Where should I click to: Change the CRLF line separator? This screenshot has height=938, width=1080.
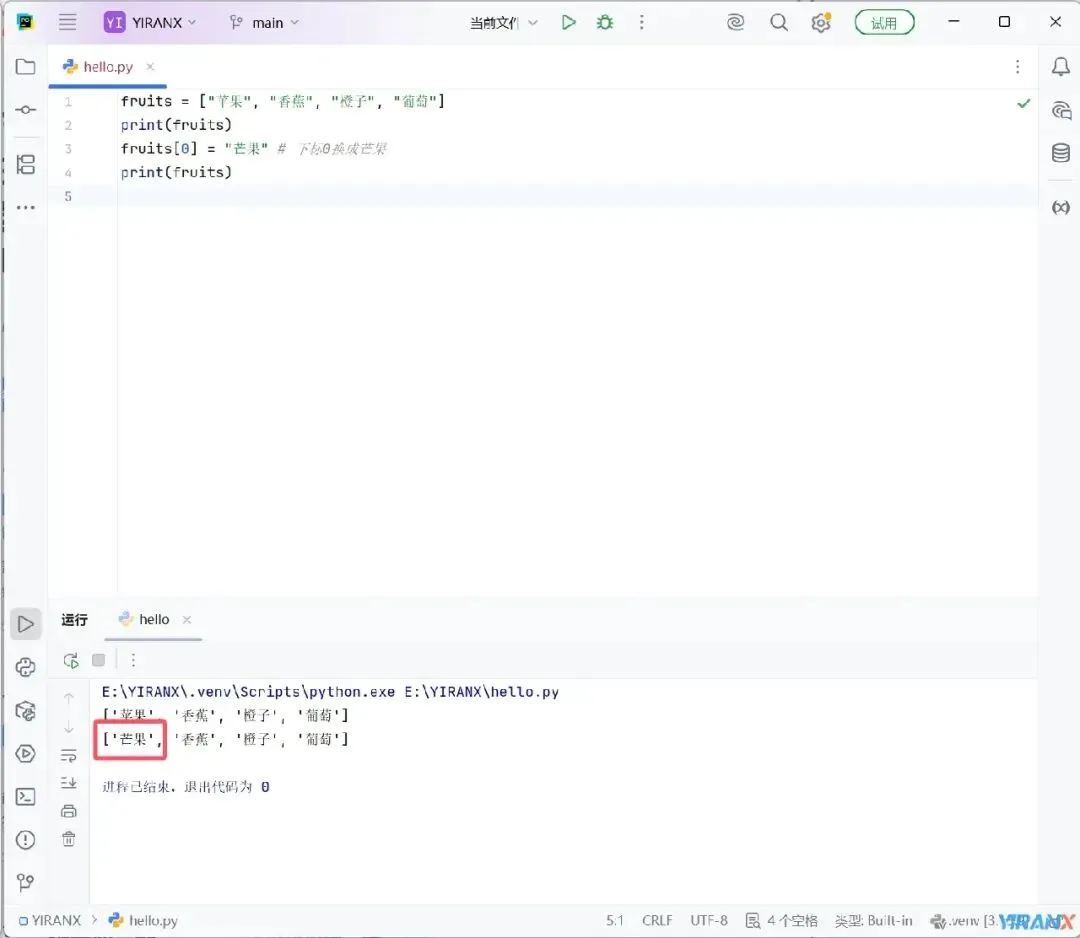tap(657, 921)
